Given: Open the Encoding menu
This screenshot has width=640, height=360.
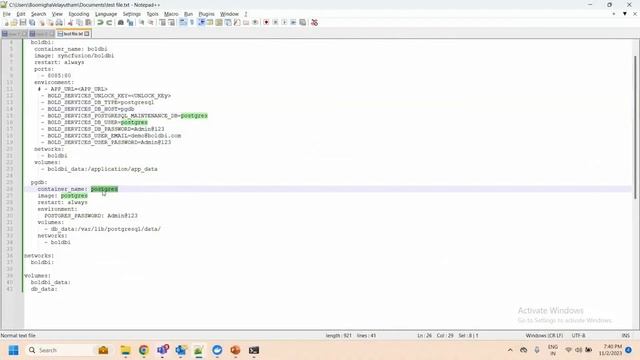Looking at the screenshot, I should (x=79, y=14).
